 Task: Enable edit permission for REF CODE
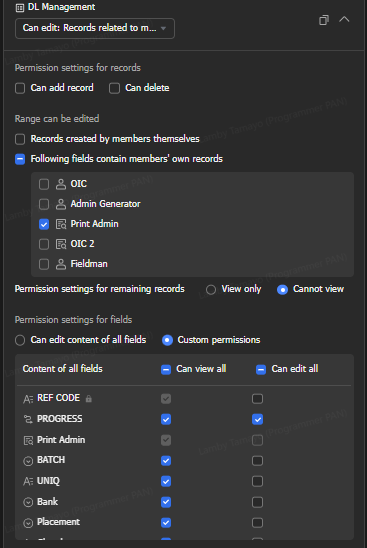pyautogui.click(x=258, y=399)
